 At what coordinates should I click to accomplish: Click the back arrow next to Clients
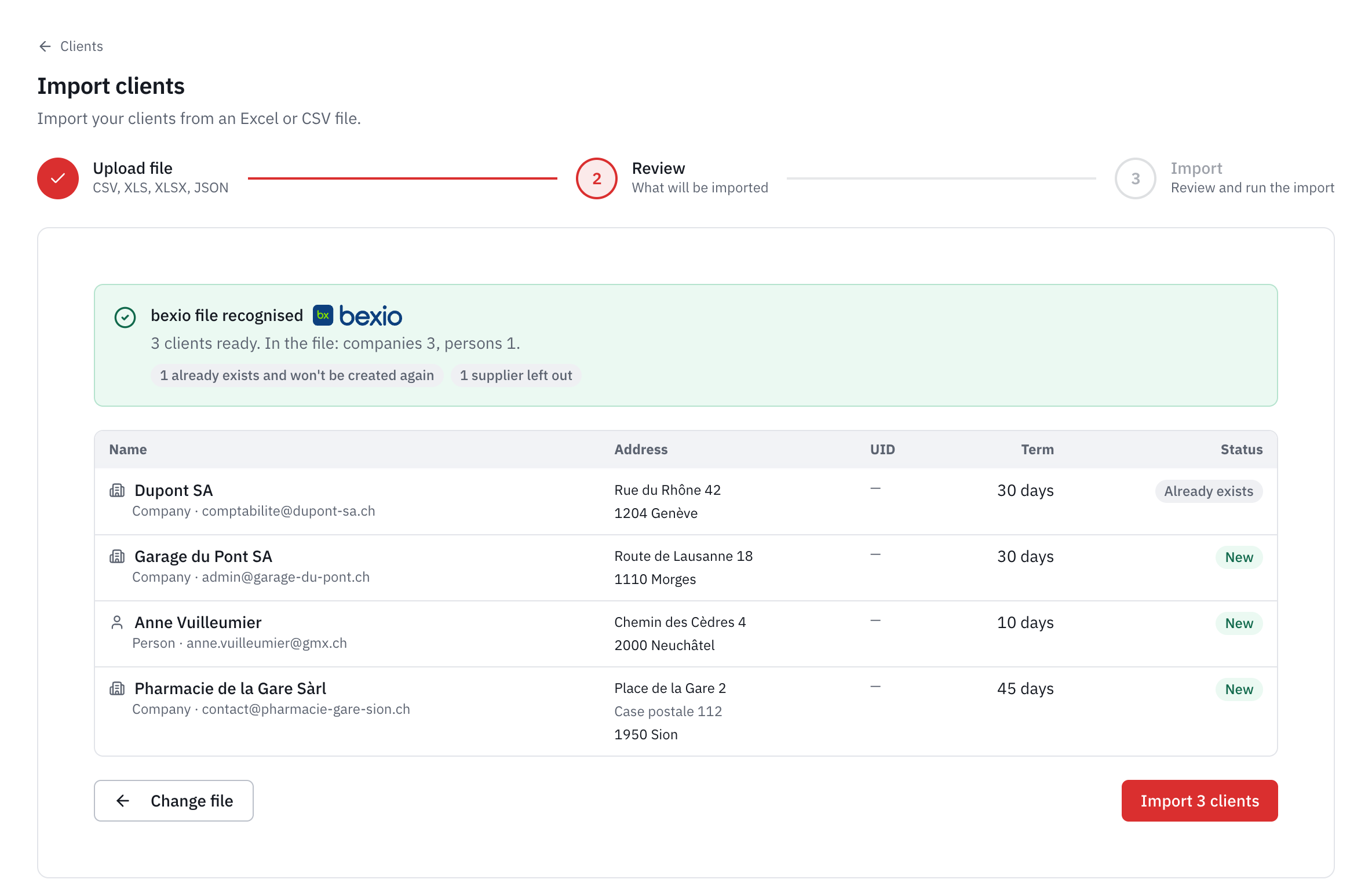pyautogui.click(x=45, y=46)
